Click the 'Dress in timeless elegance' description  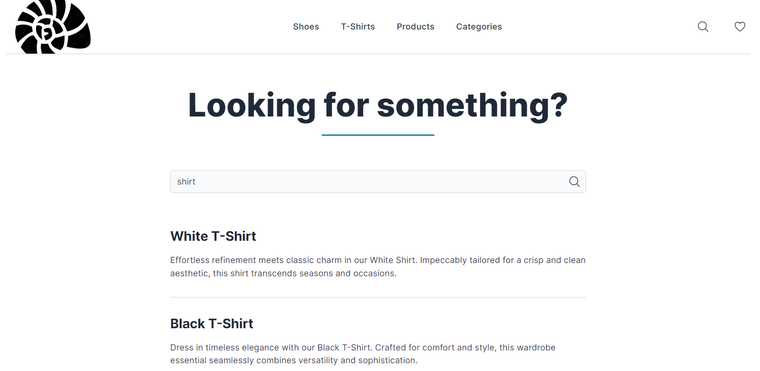pos(363,354)
